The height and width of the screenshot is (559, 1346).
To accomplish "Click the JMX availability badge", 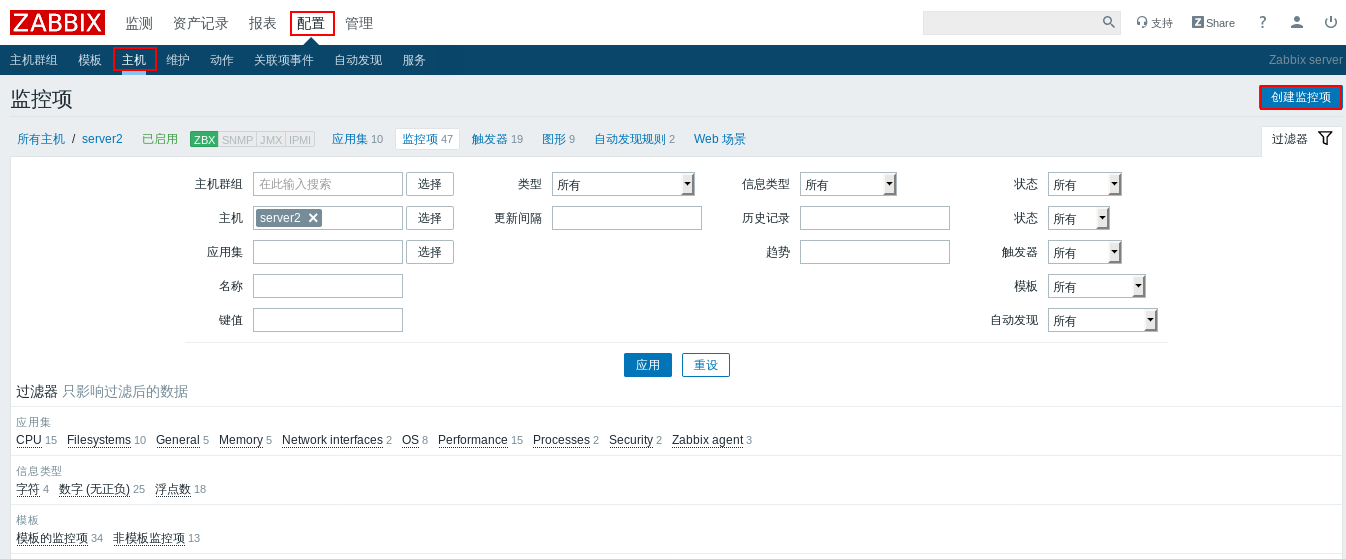I will tap(271, 140).
